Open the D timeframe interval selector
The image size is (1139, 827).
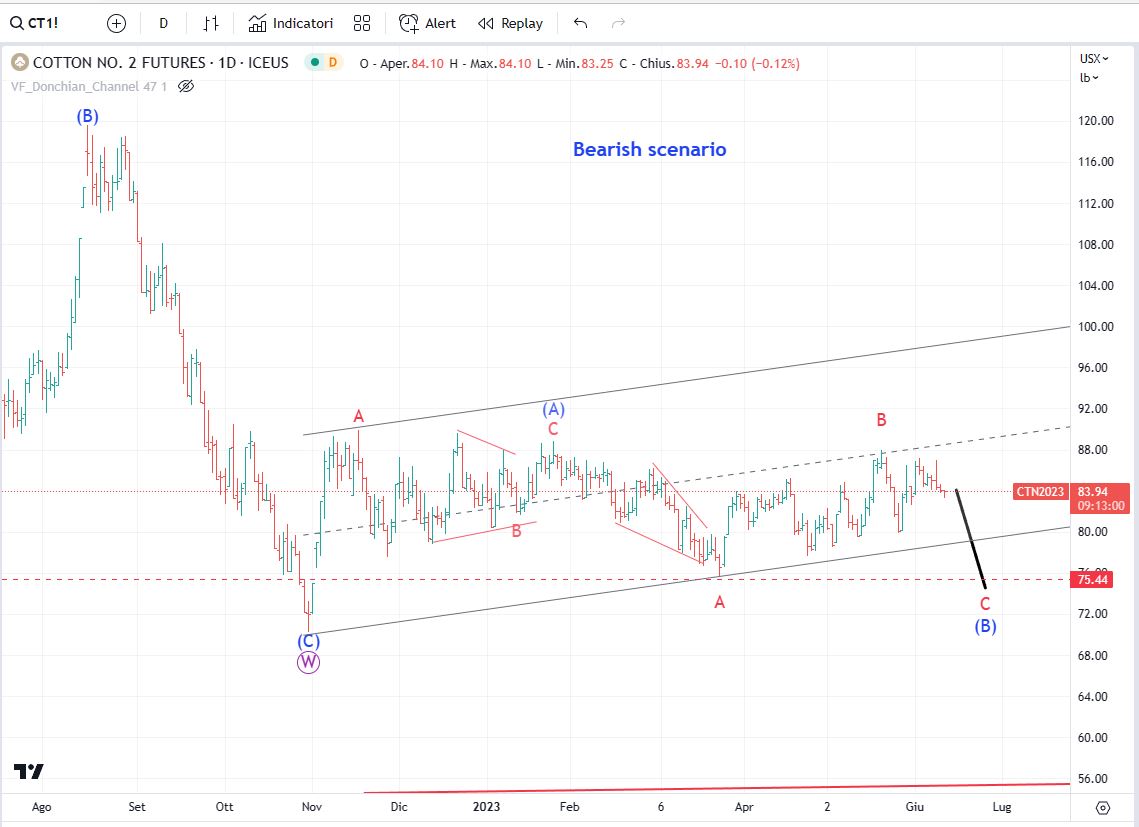pyautogui.click(x=163, y=23)
